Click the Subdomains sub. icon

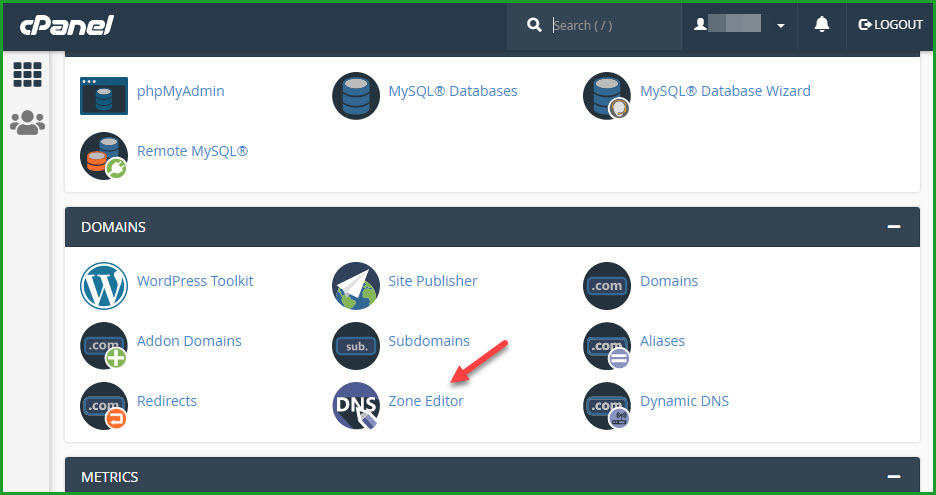point(356,346)
